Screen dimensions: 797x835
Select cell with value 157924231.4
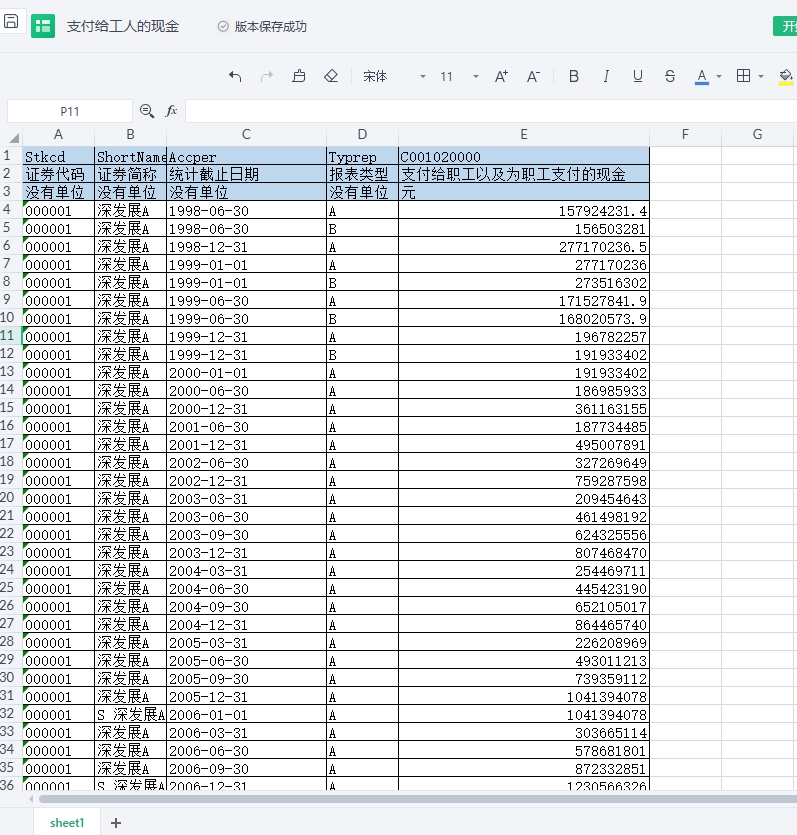pyautogui.click(x=523, y=210)
